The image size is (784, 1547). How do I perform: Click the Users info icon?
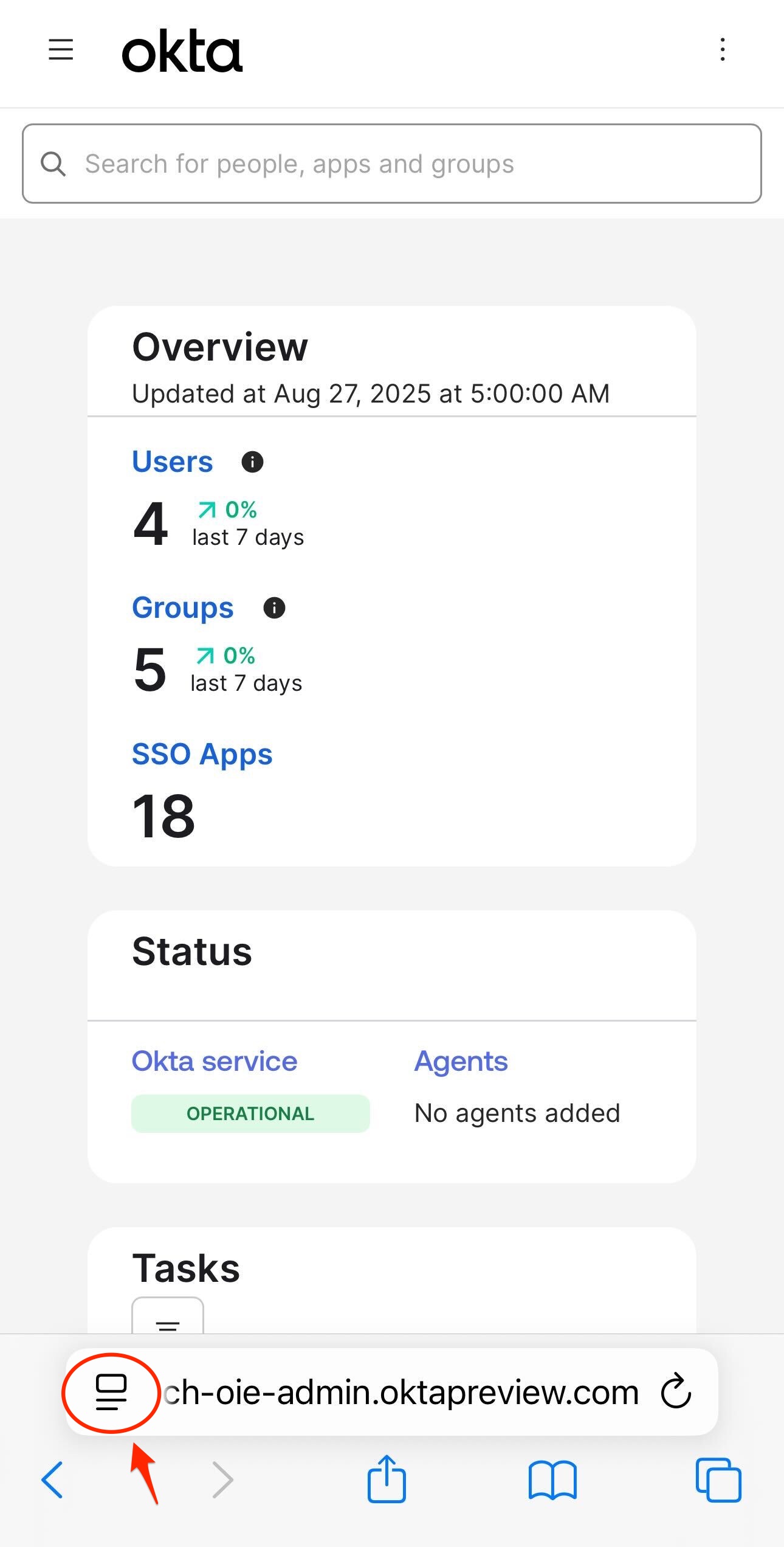coord(252,462)
